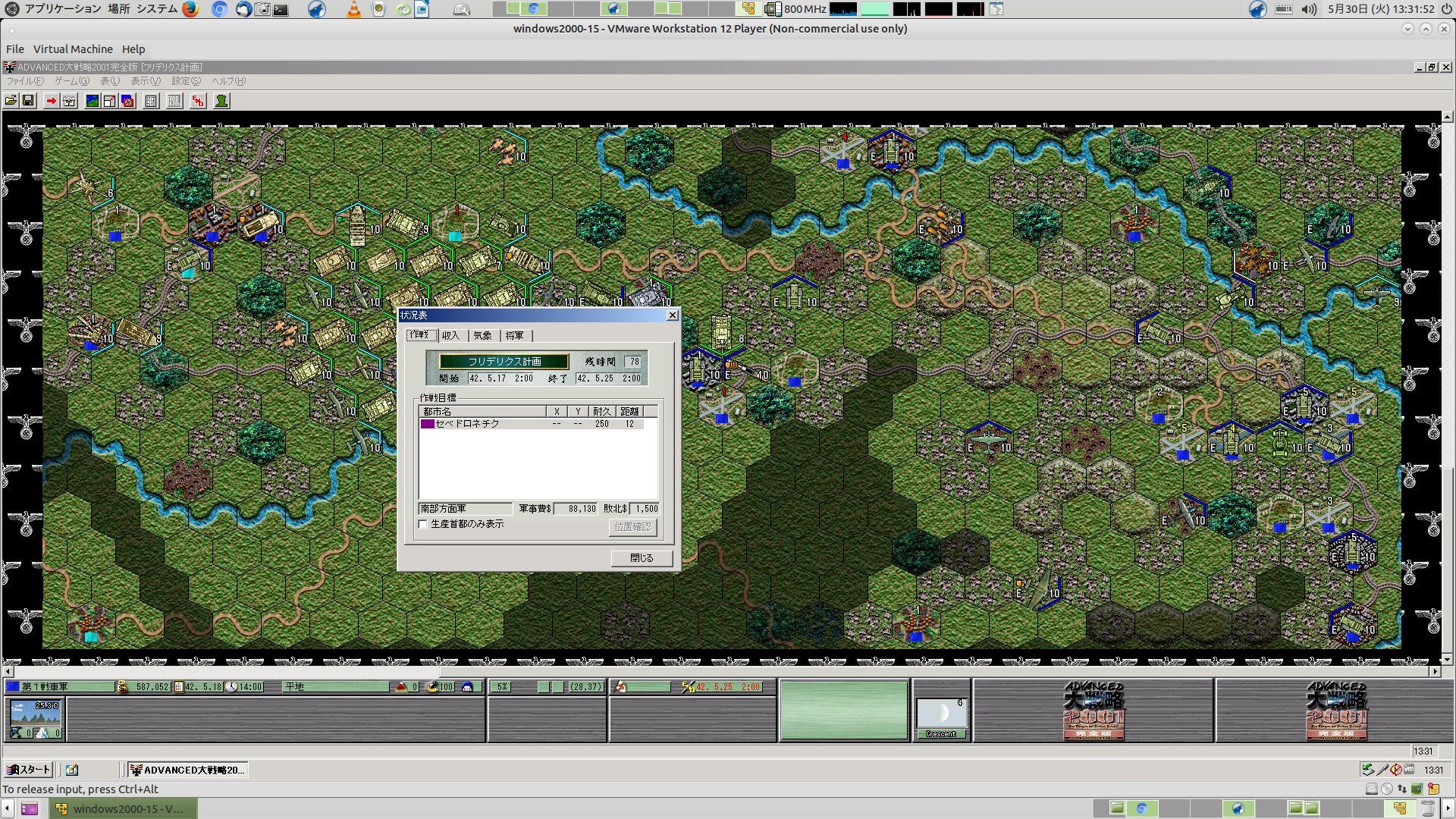Screen dimensions: 1456x819
Task: Open the VMware Virtual Machine menu
Action: pos(73,49)
